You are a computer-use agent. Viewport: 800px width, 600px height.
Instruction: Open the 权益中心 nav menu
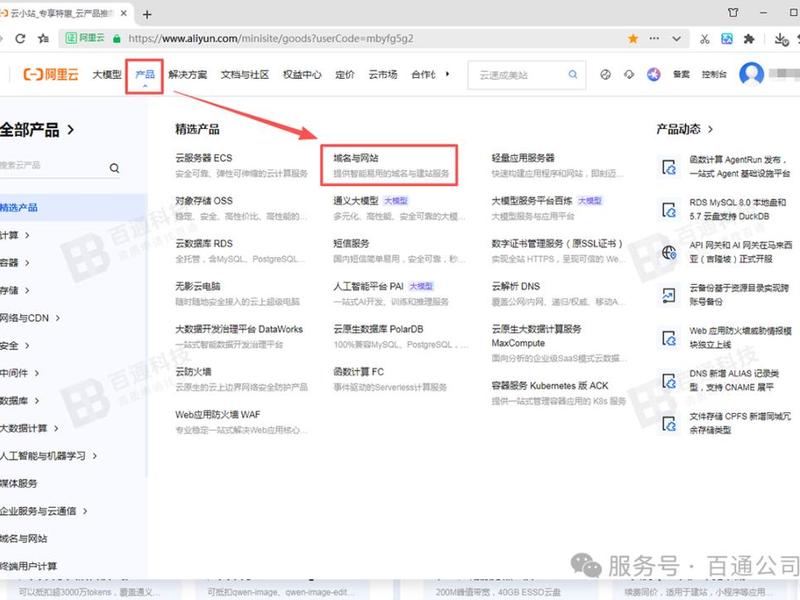point(302,74)
